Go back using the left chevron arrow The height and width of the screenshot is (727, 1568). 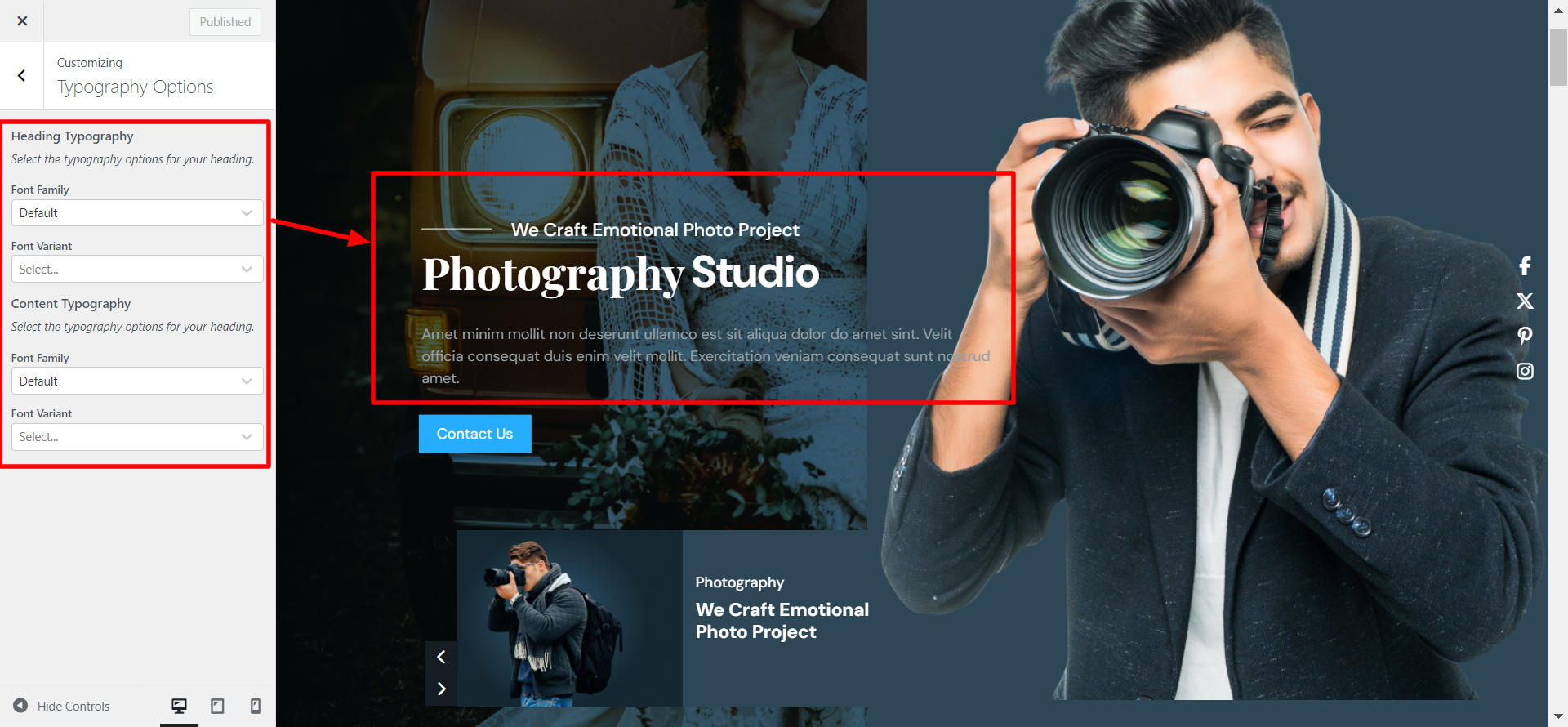(x=22, y=76)
